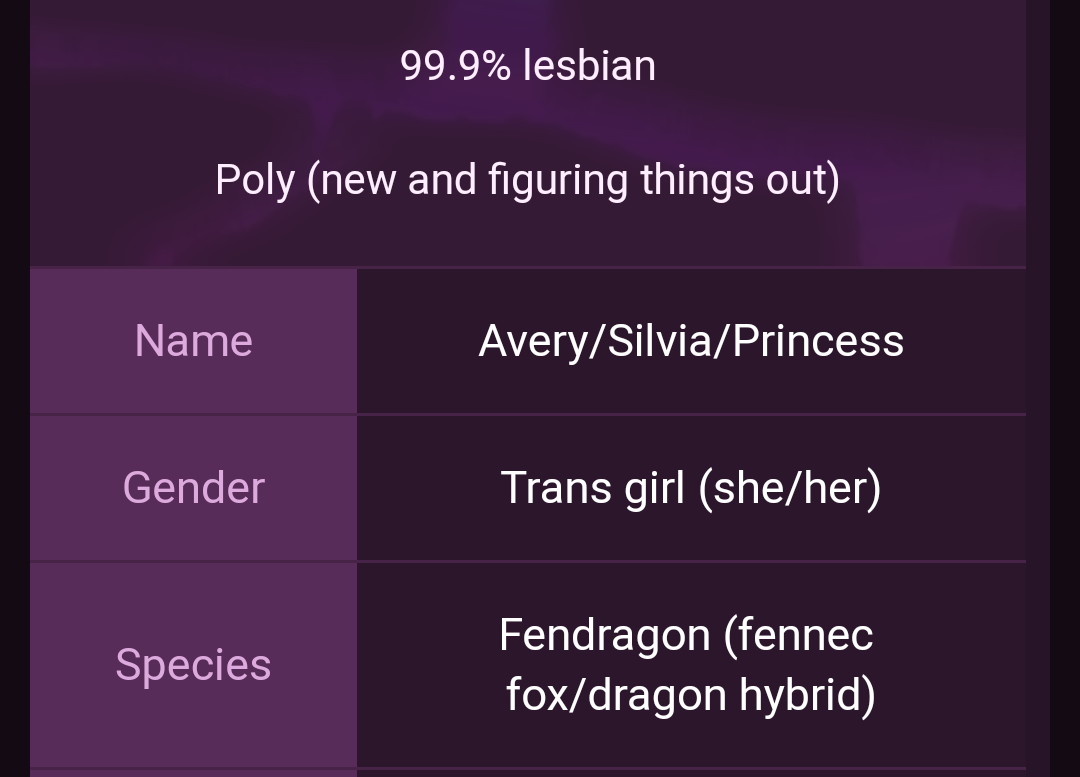Click the "99.9% lesbian" text line
This screenshot has width=1080, height=777.
click(x=528, y=66)
